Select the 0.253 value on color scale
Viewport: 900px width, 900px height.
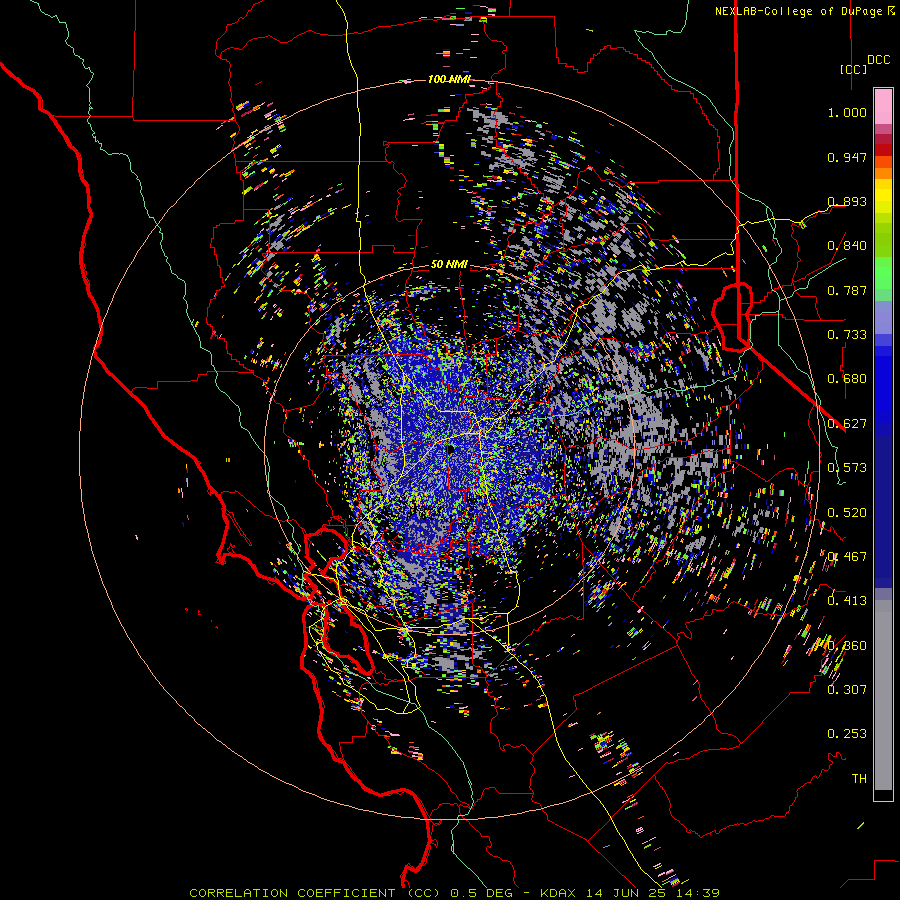click(847, 734)
